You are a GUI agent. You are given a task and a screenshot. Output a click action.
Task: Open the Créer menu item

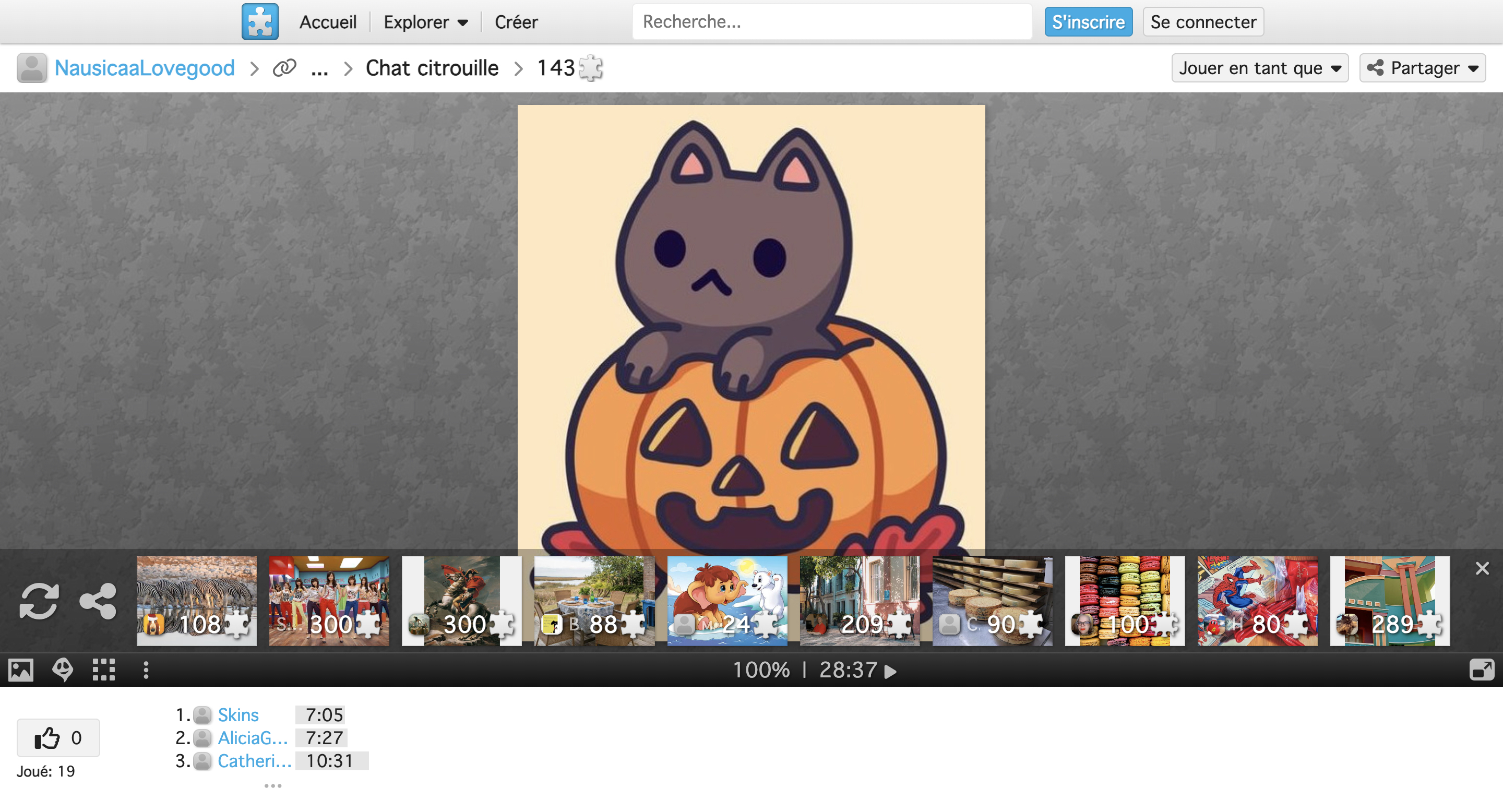[x=516, y=22]
